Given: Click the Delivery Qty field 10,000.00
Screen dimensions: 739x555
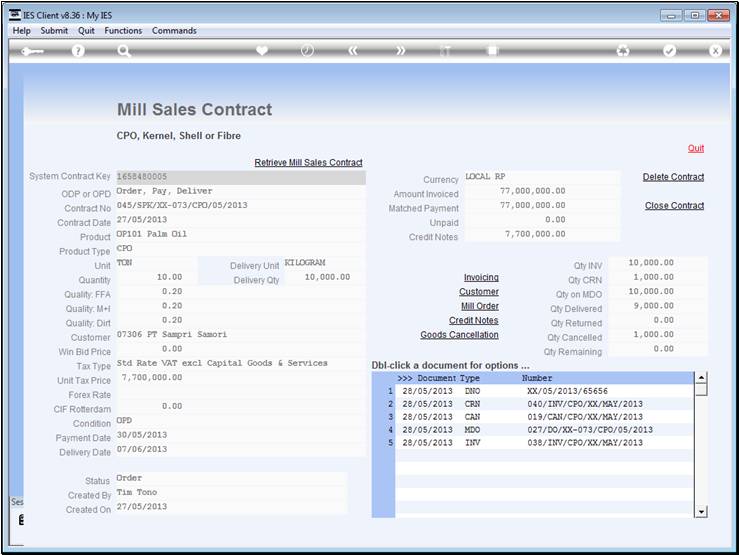Looking at the screenshot, I should pyautogui.click(x=324, y=277).
